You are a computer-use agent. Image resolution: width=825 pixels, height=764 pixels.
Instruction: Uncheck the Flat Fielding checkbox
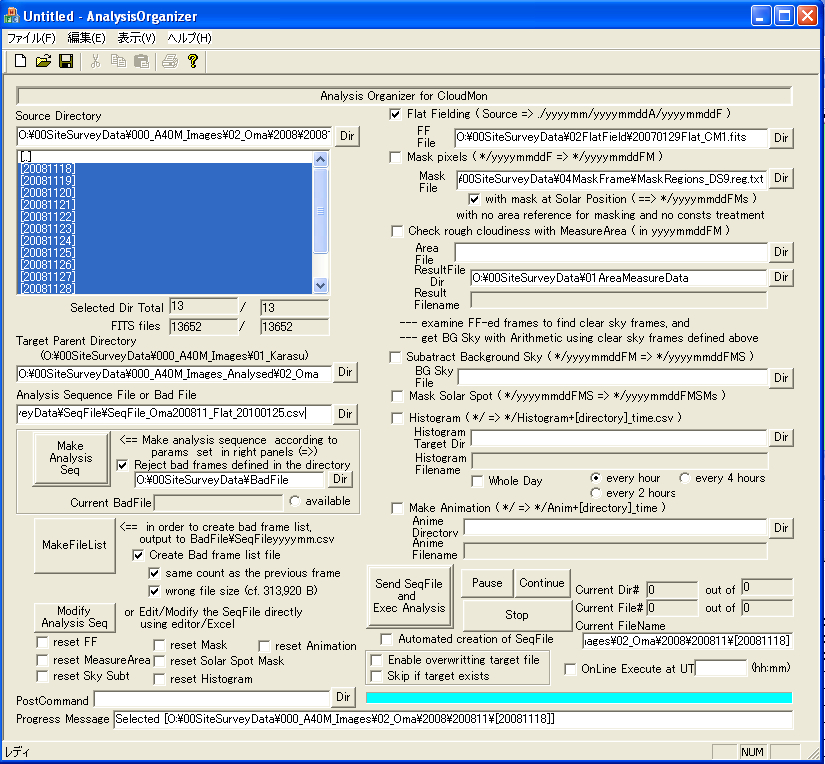coord(396,115)
